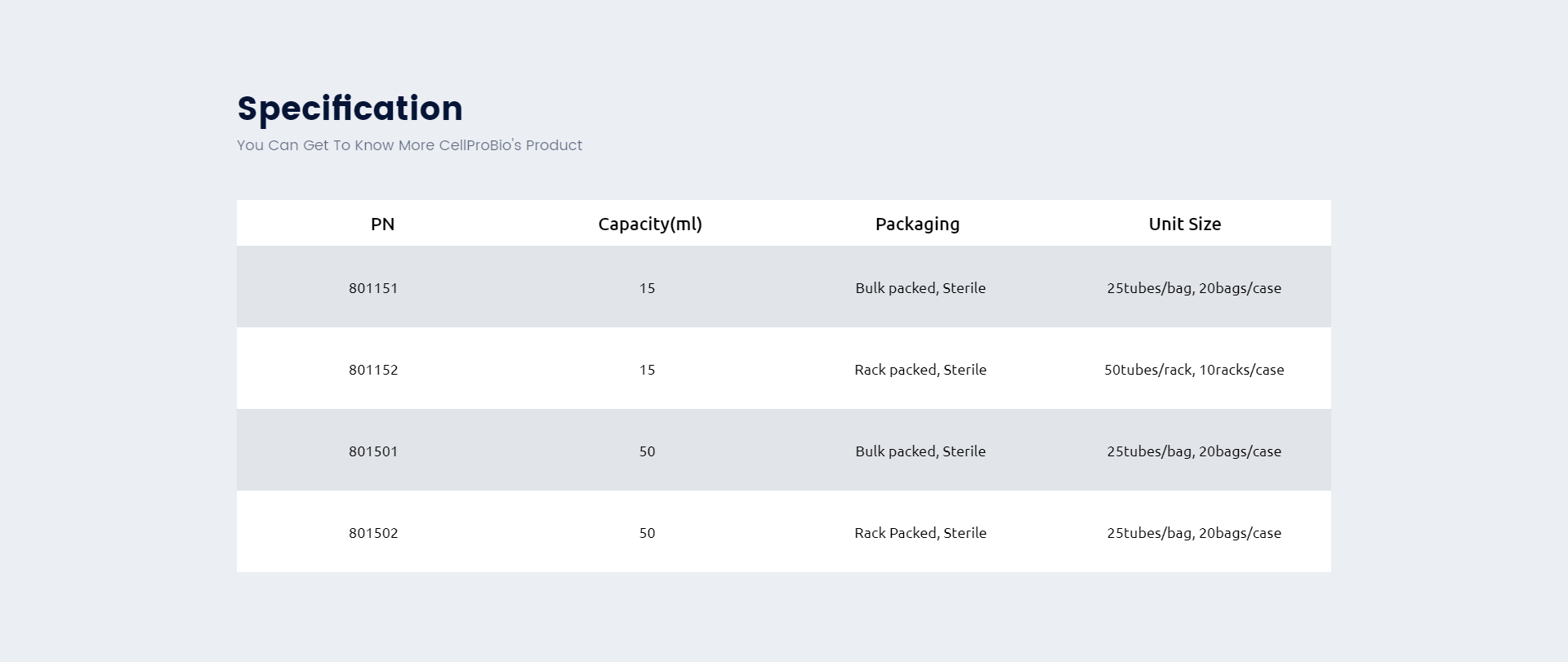
Task: Select part number 801152
Action: 373,370
